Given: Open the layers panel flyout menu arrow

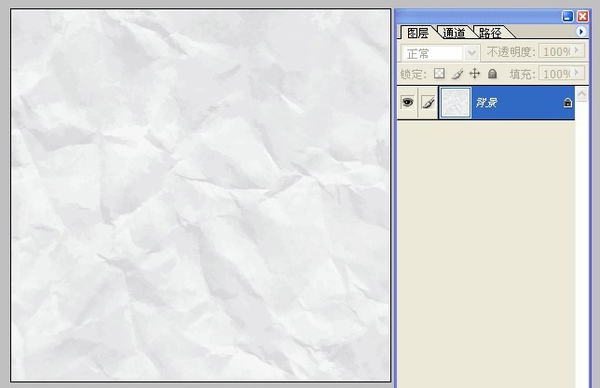Looking at the screenshot, I should point(581,31).
